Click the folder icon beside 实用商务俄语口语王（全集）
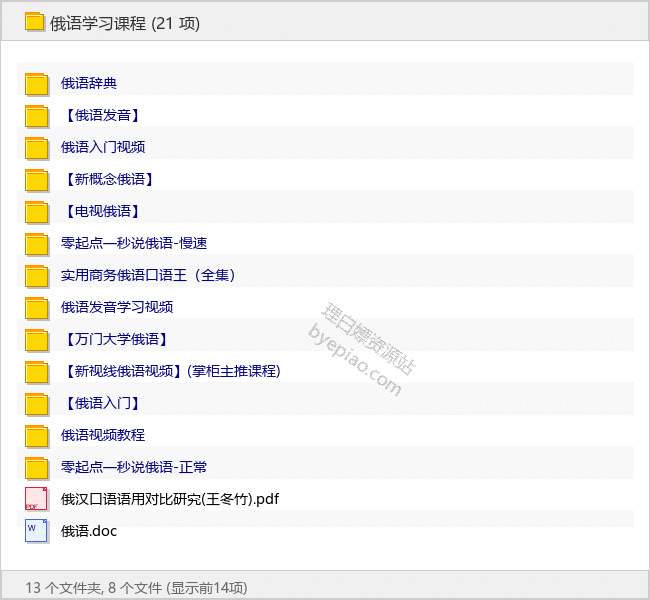This screenshot has height=600, width=650. click(36, 276)
